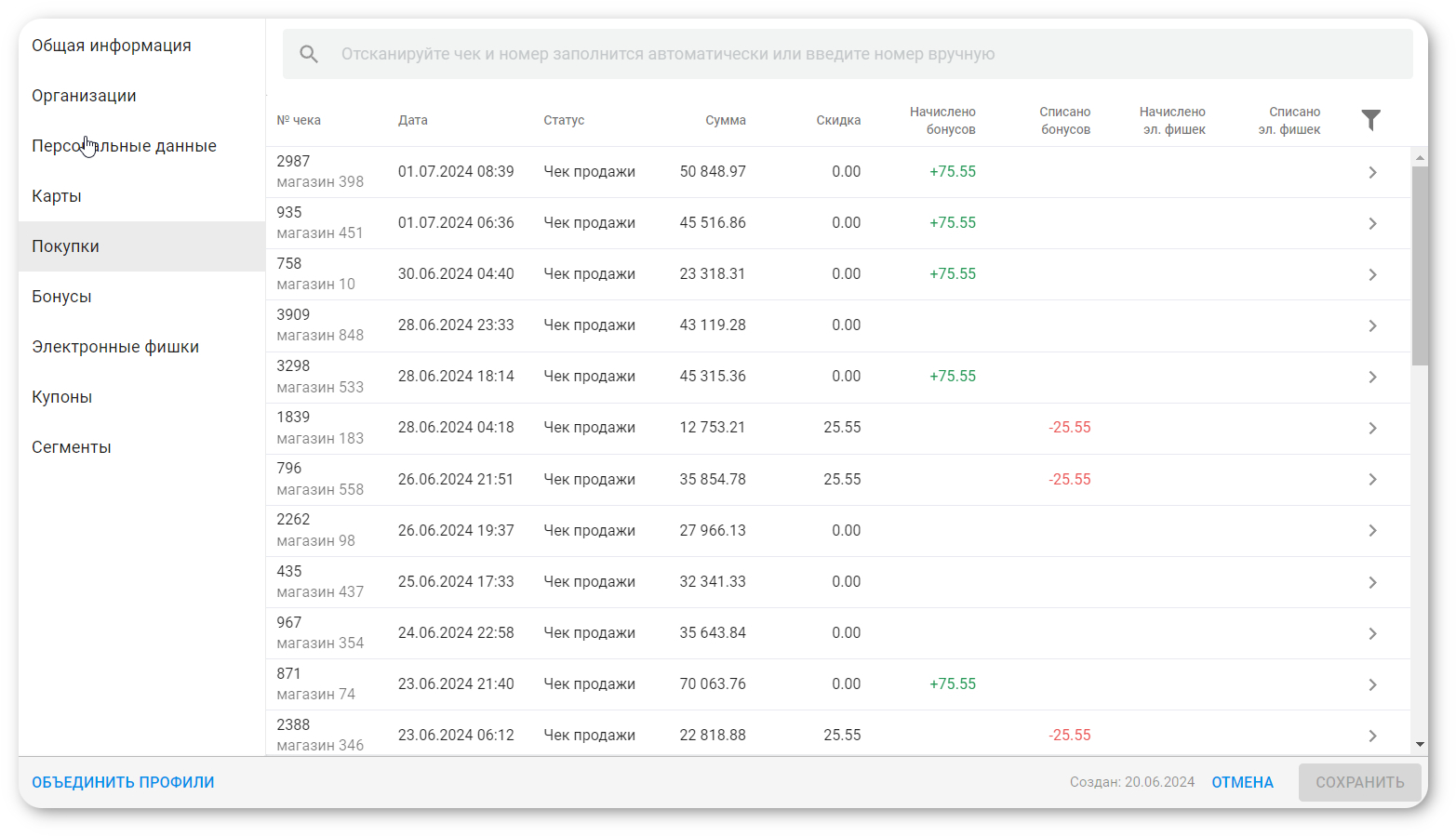Open Бонусы section
This screenshot has width=1456, height=836.
(x=141, y=297)
